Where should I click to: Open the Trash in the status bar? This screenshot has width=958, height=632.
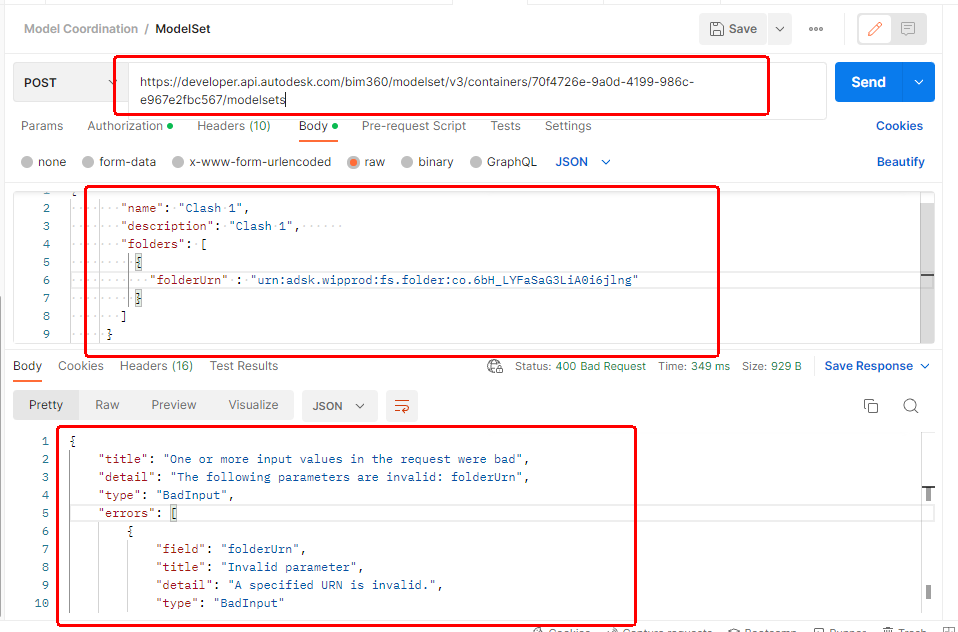tap(904, 629)
